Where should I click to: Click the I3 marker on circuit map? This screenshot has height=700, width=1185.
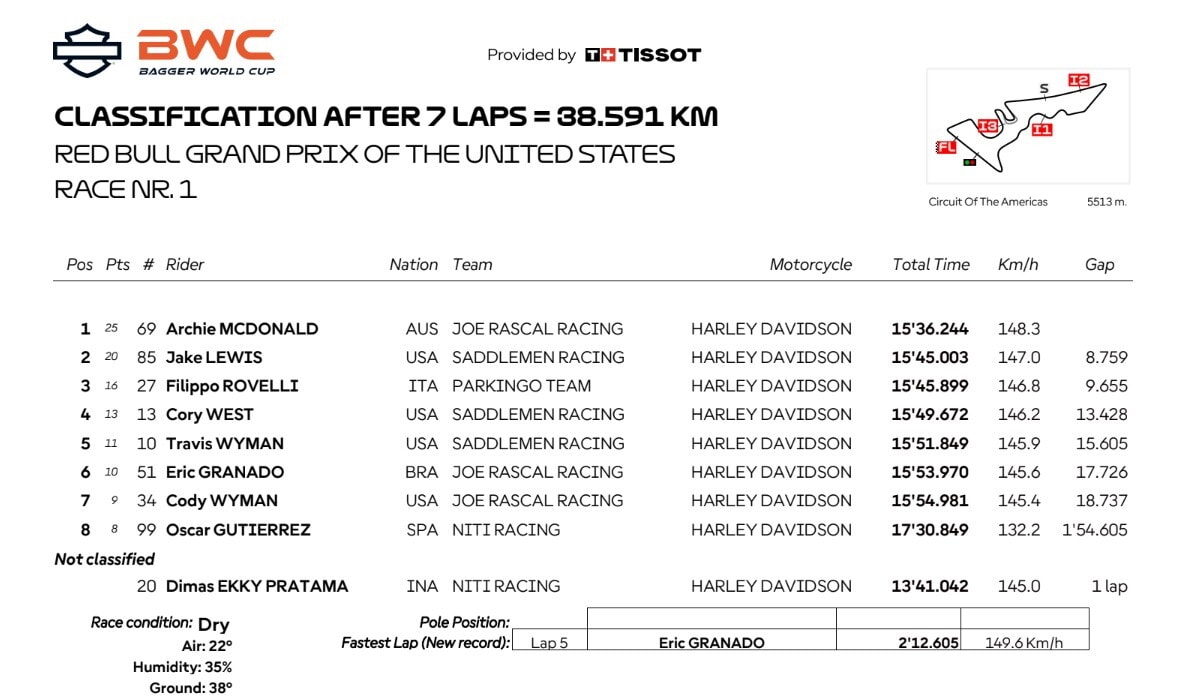(987, 126)
